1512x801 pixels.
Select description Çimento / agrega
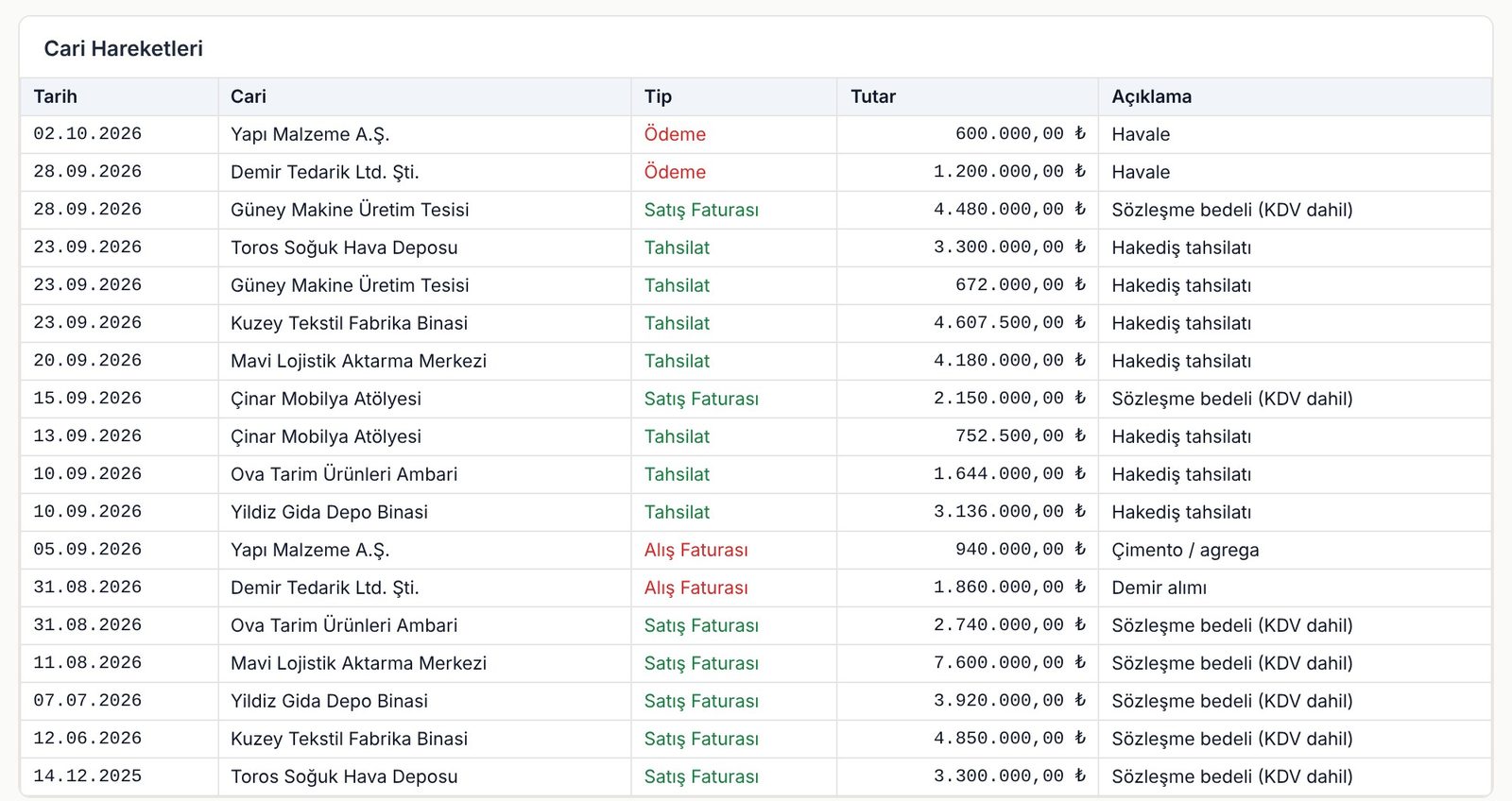coord(1185,550)
